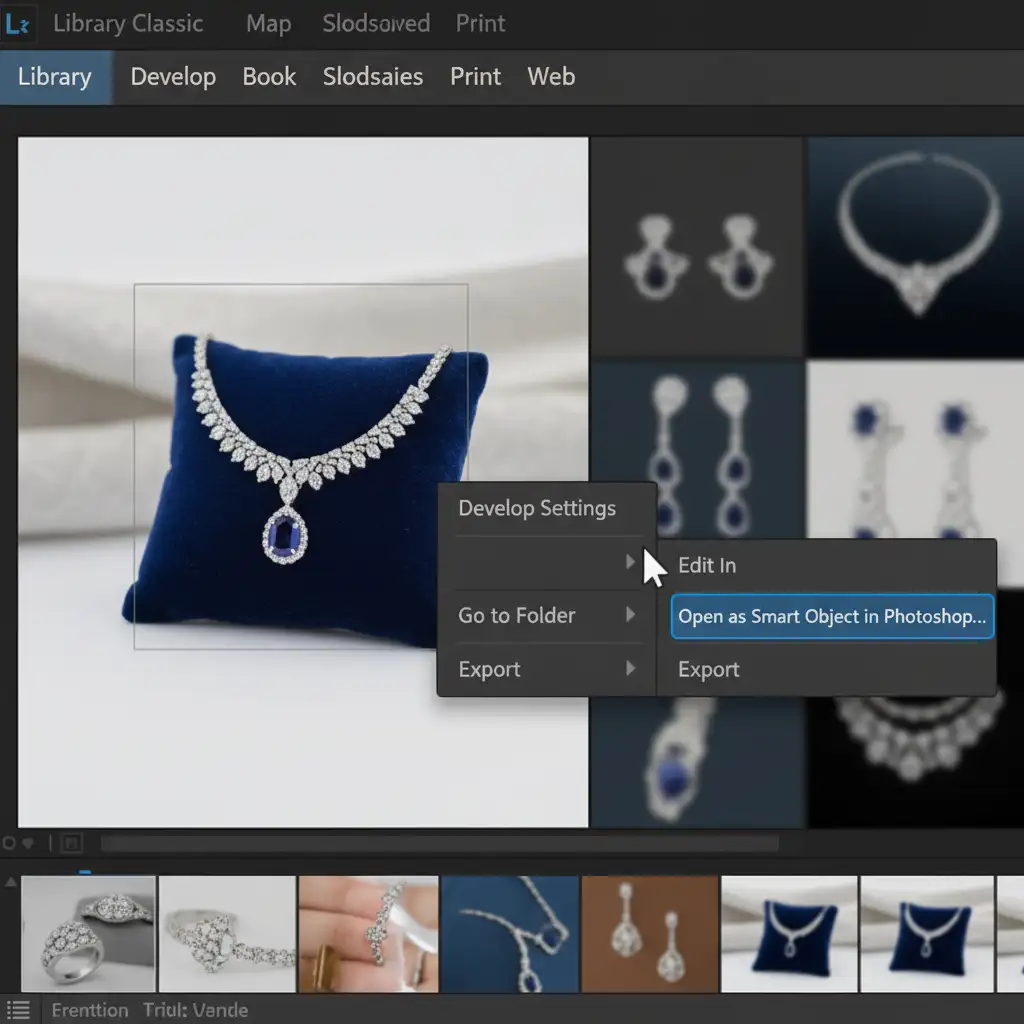1024x1024 pixels.
Task: Collapse the filmstrip using the triangle arrow
Action: pyautogui.click(x=11, y=883)
